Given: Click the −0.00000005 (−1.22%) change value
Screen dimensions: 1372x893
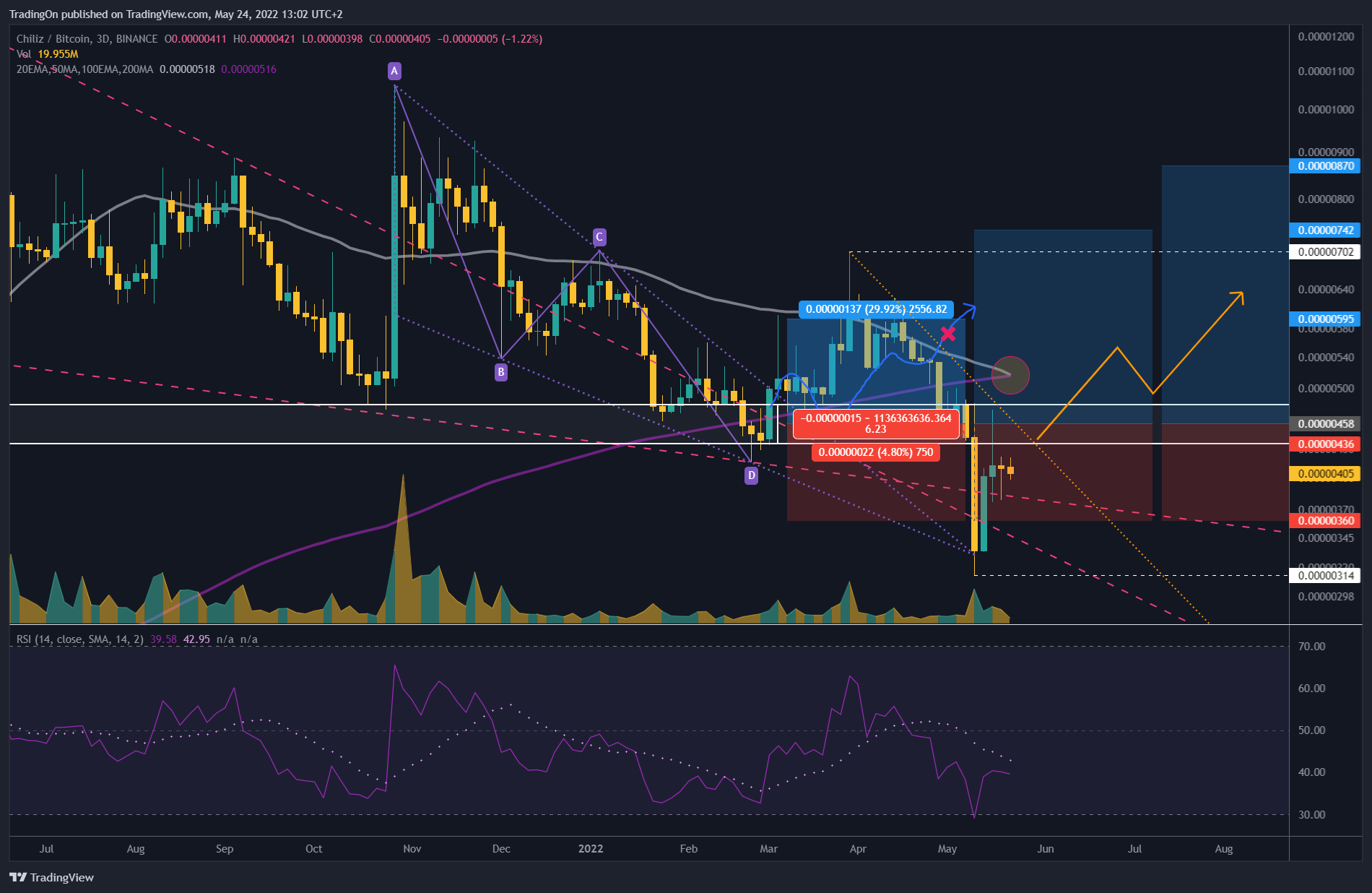Looking at the screenshot, I should (490, 39).
